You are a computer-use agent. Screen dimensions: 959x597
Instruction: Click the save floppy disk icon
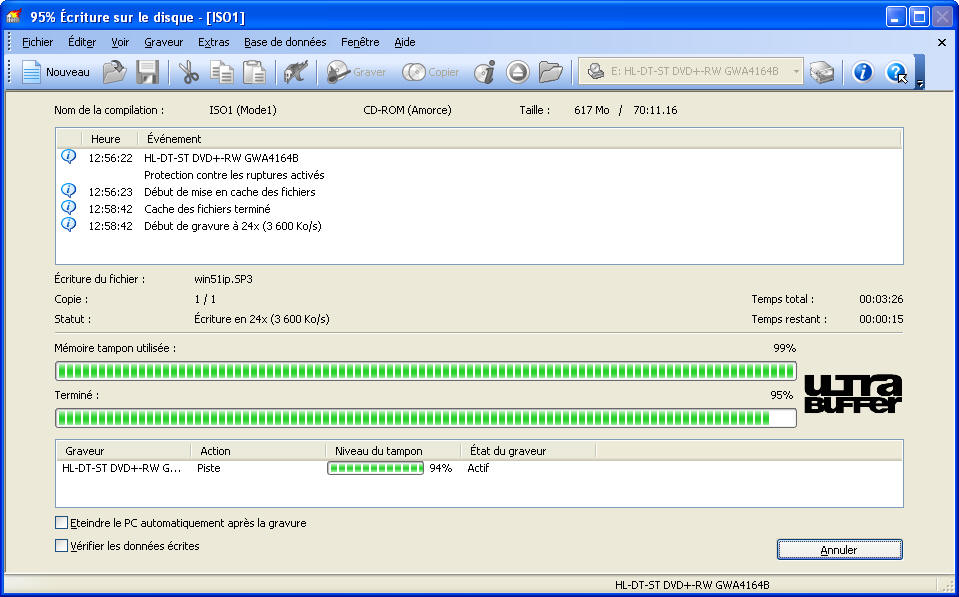[147, 72]
